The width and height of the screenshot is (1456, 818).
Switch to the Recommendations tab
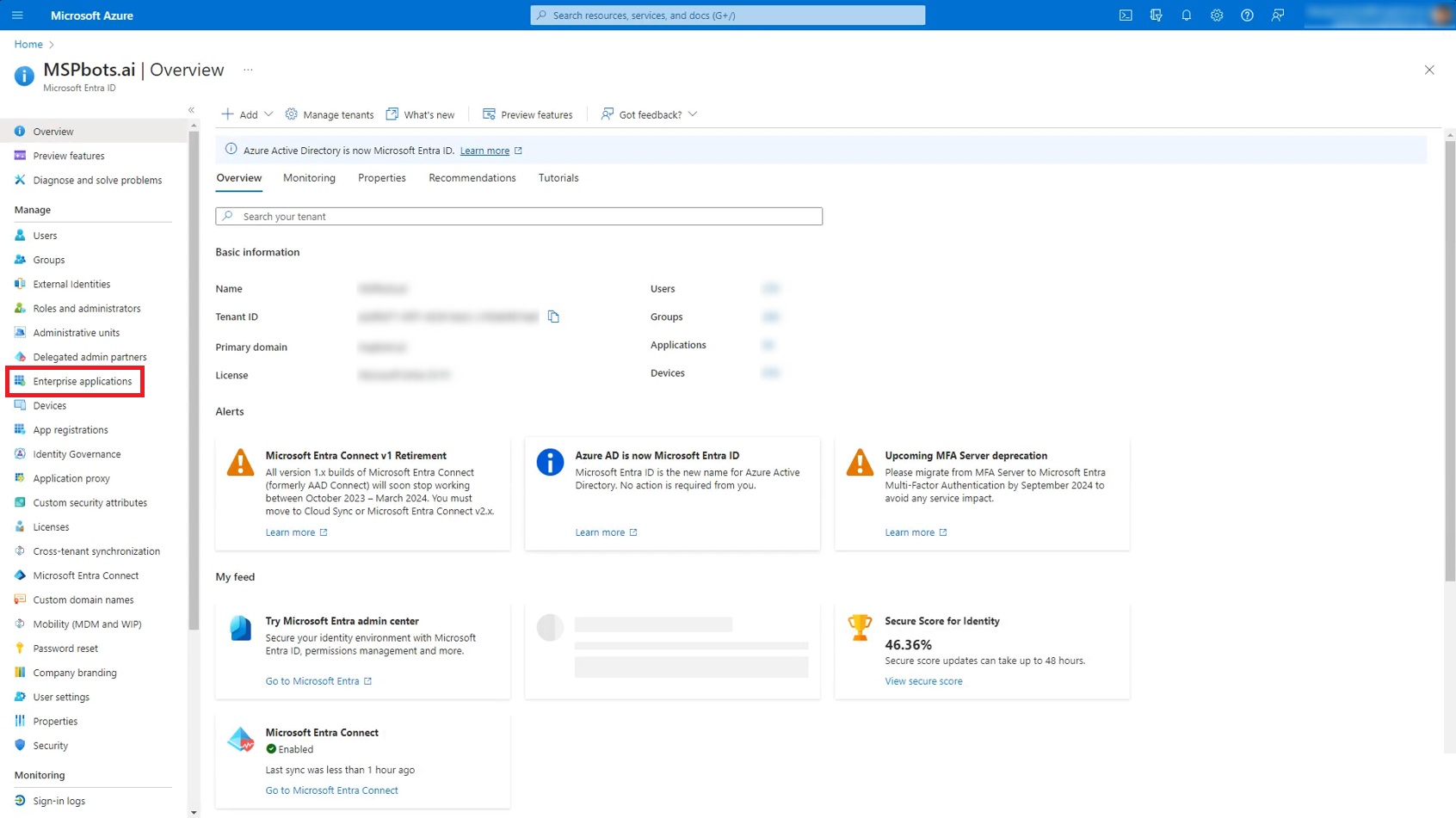[472, 178]
